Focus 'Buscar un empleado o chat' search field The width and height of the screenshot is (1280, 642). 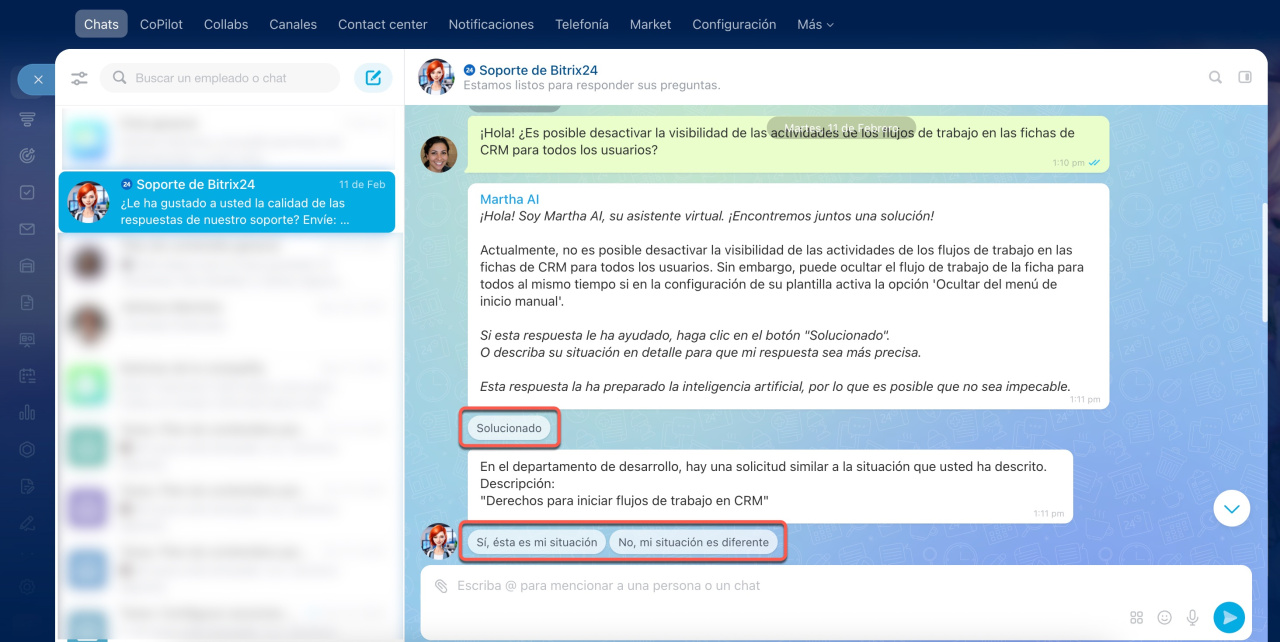tap(220, 78)
